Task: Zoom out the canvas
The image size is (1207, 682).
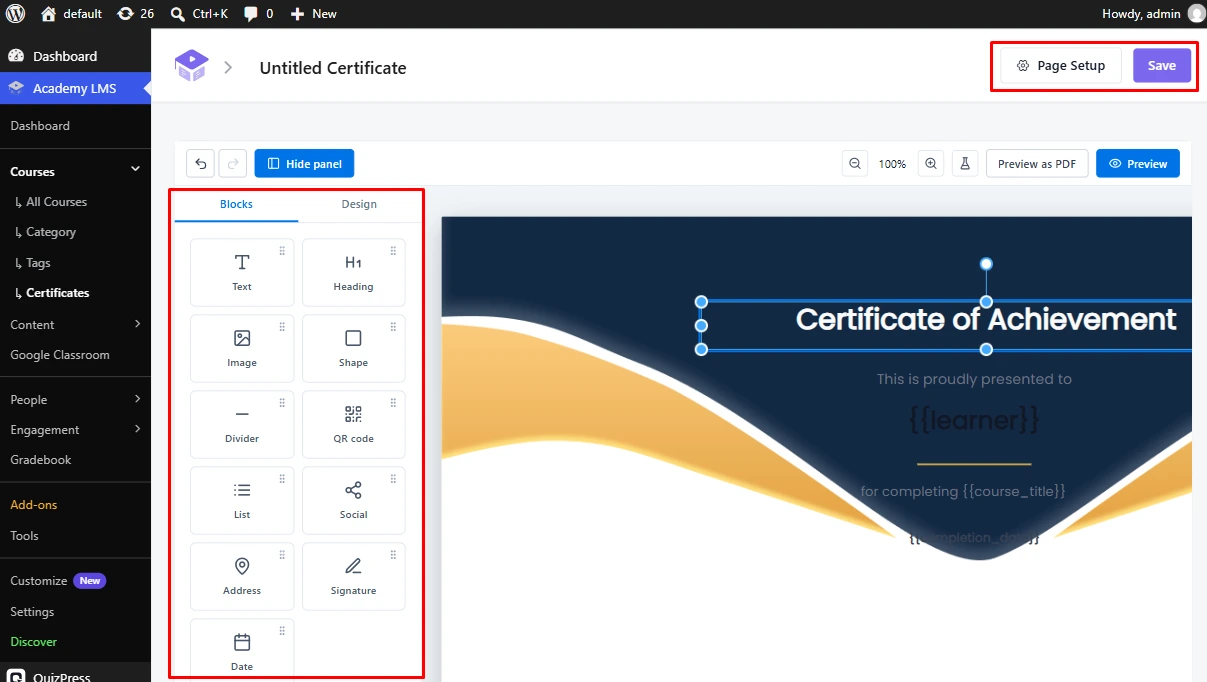Action: pyautogui.click(x=855, y=163)
